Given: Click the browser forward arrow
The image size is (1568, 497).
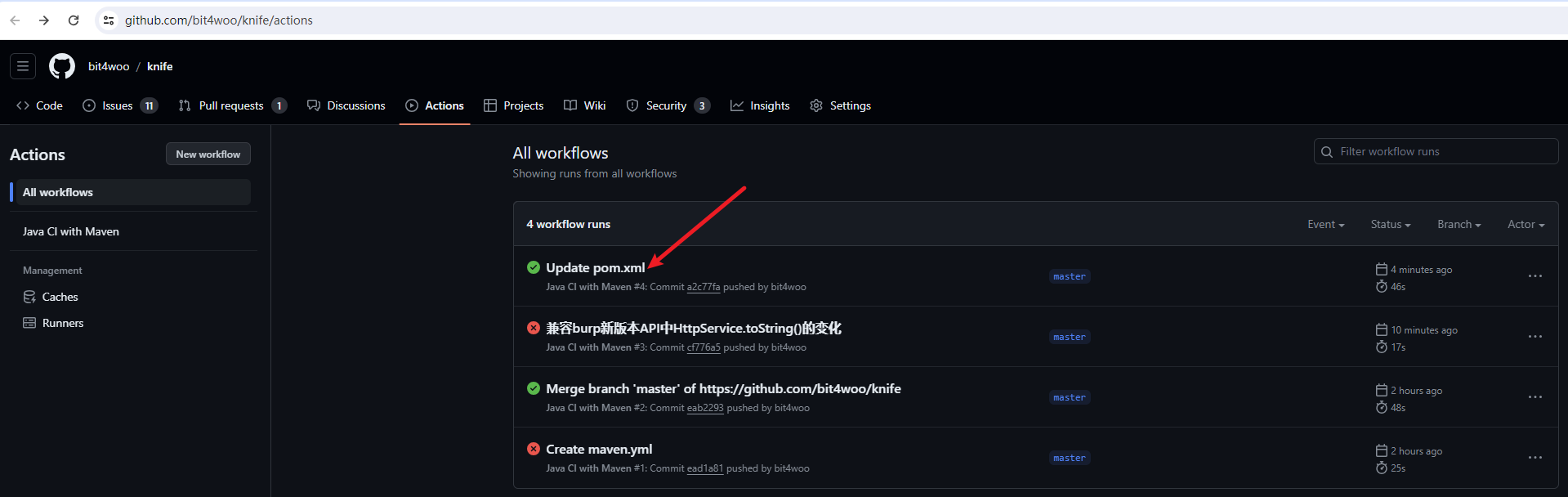Looking at the screenshot, I should click(44, 20).
